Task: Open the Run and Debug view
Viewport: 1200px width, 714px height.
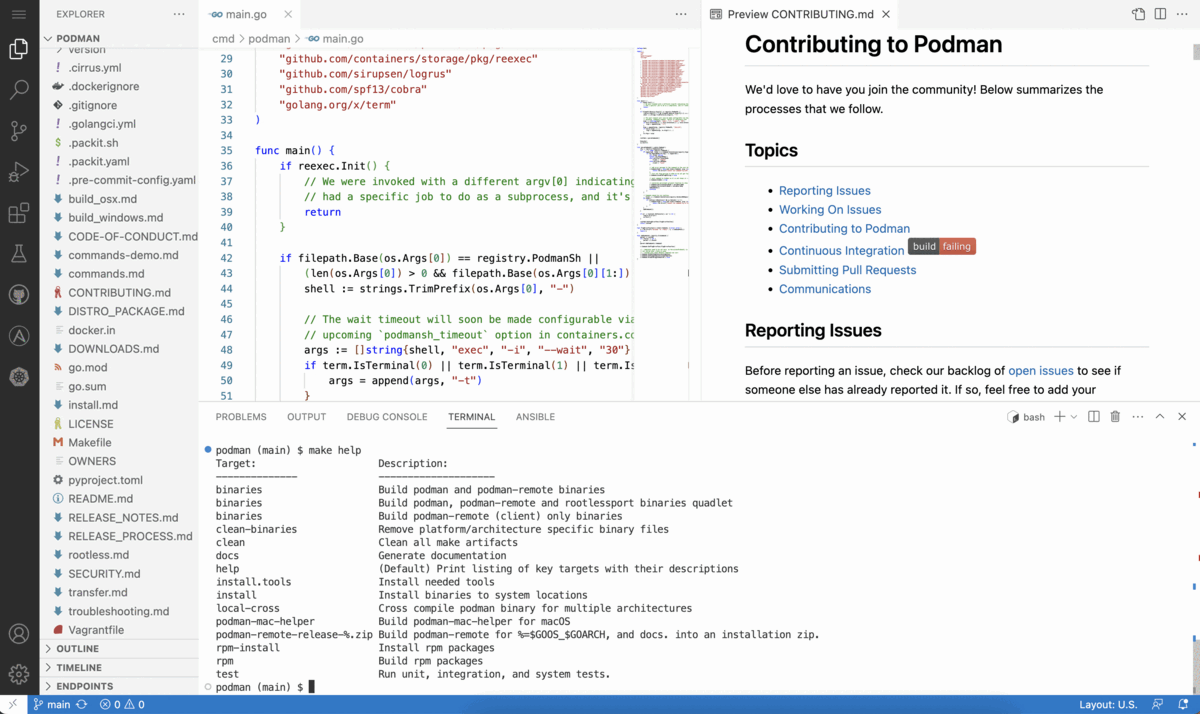Action: coord(19,172)
